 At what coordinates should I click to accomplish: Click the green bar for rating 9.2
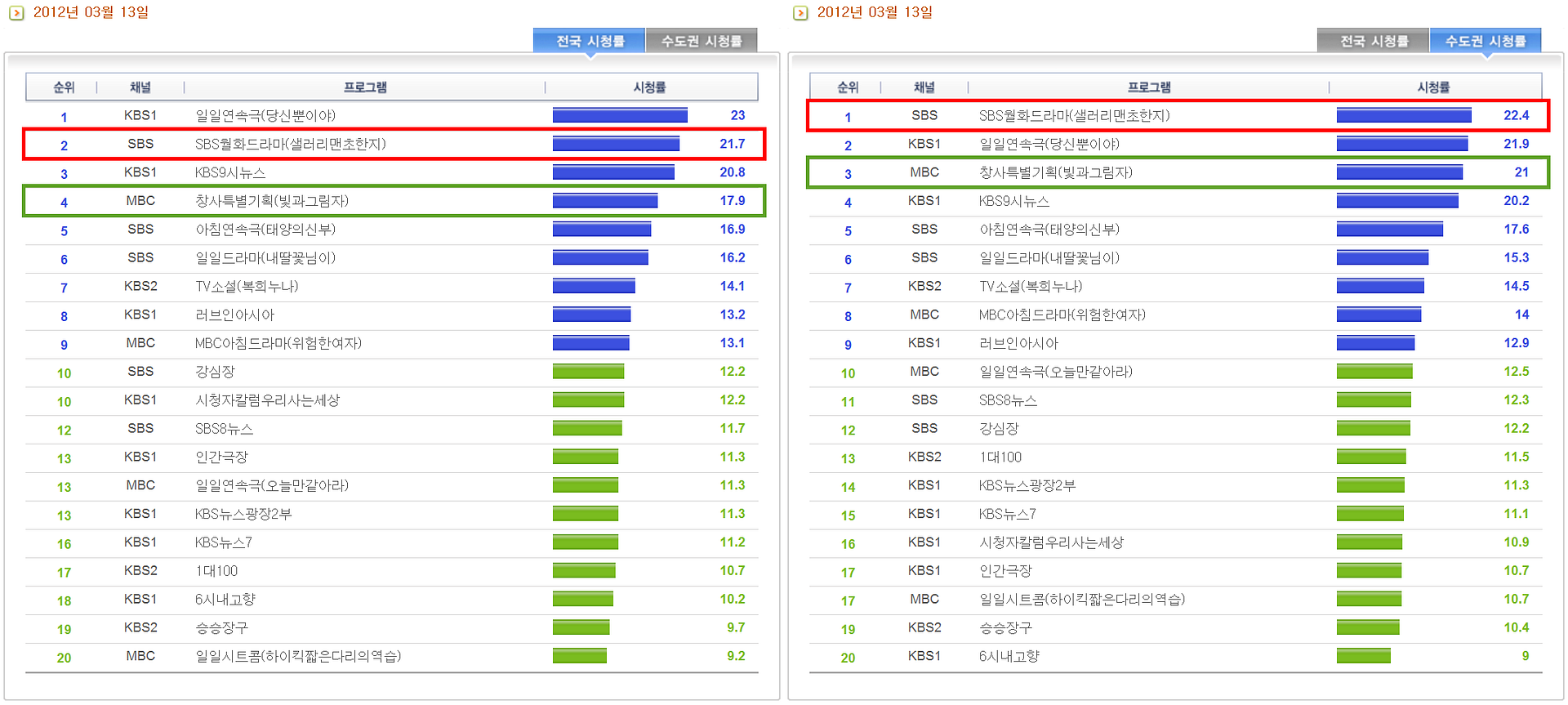point(580,656)
